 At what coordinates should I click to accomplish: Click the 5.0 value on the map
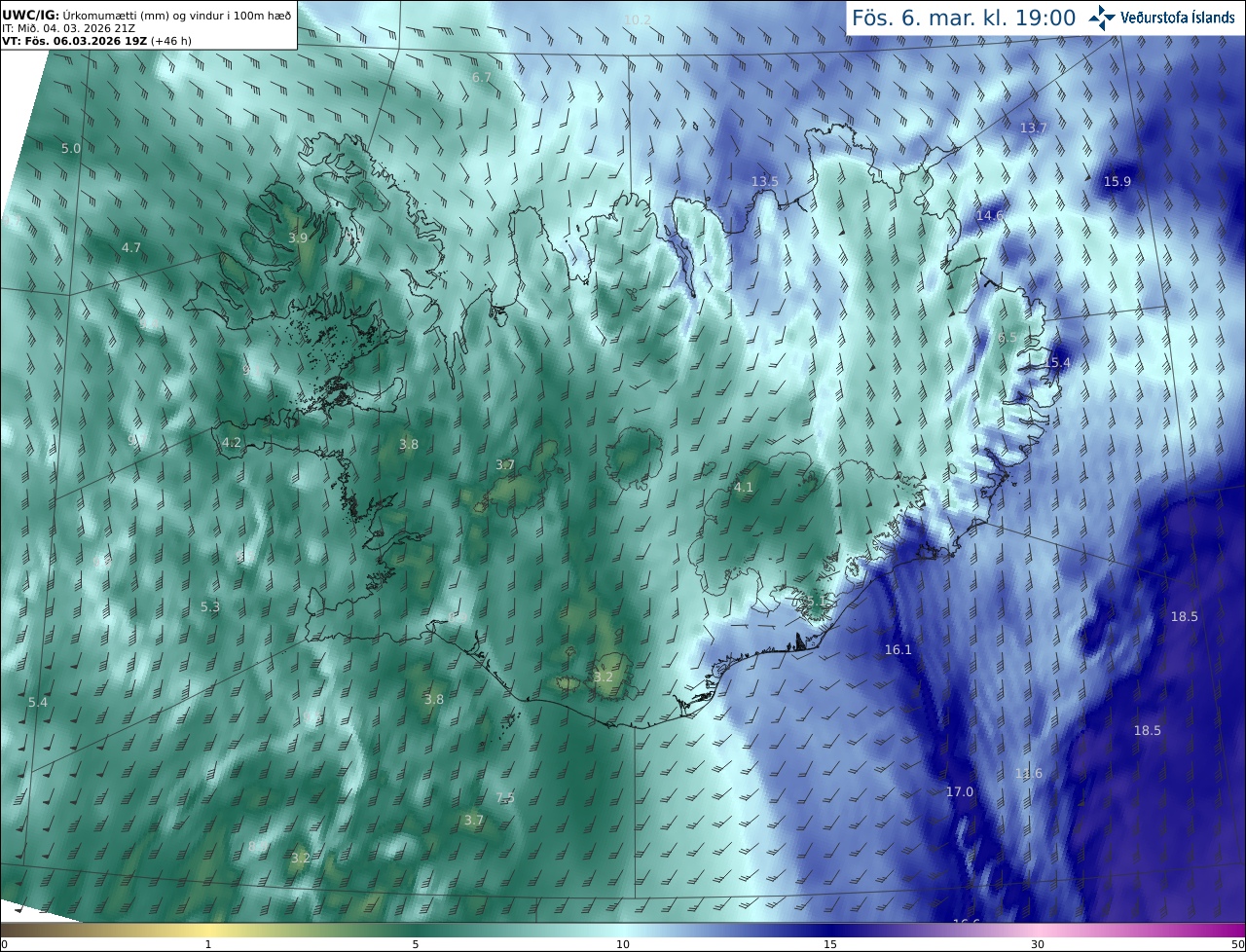pos(71,148)
